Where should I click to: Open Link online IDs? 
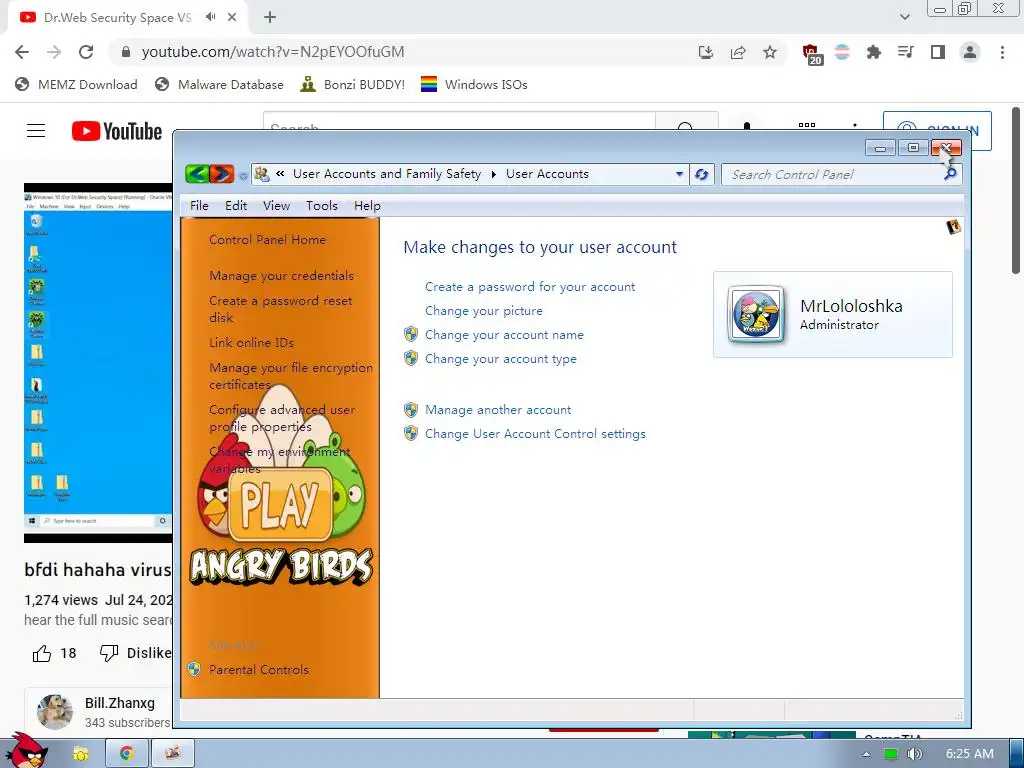[x=251, y=342]
